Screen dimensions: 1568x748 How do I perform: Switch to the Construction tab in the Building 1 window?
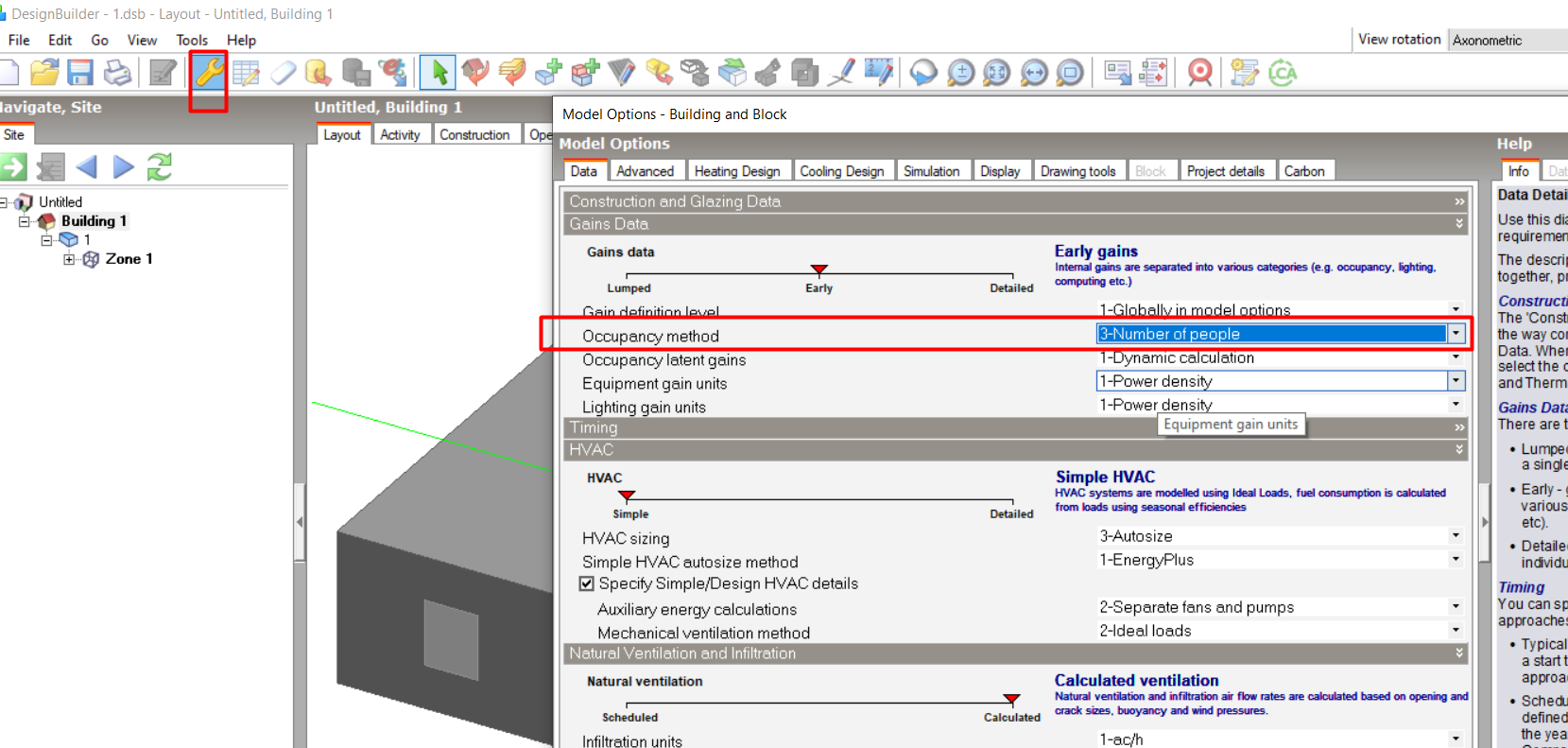(474, 134)
